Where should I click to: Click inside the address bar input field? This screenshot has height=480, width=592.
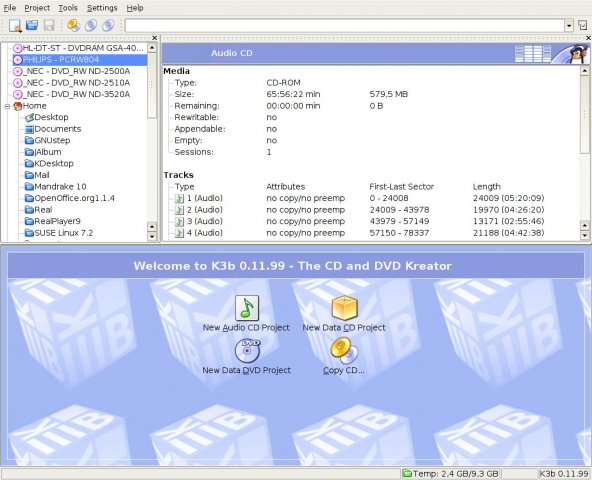[344, 26]
